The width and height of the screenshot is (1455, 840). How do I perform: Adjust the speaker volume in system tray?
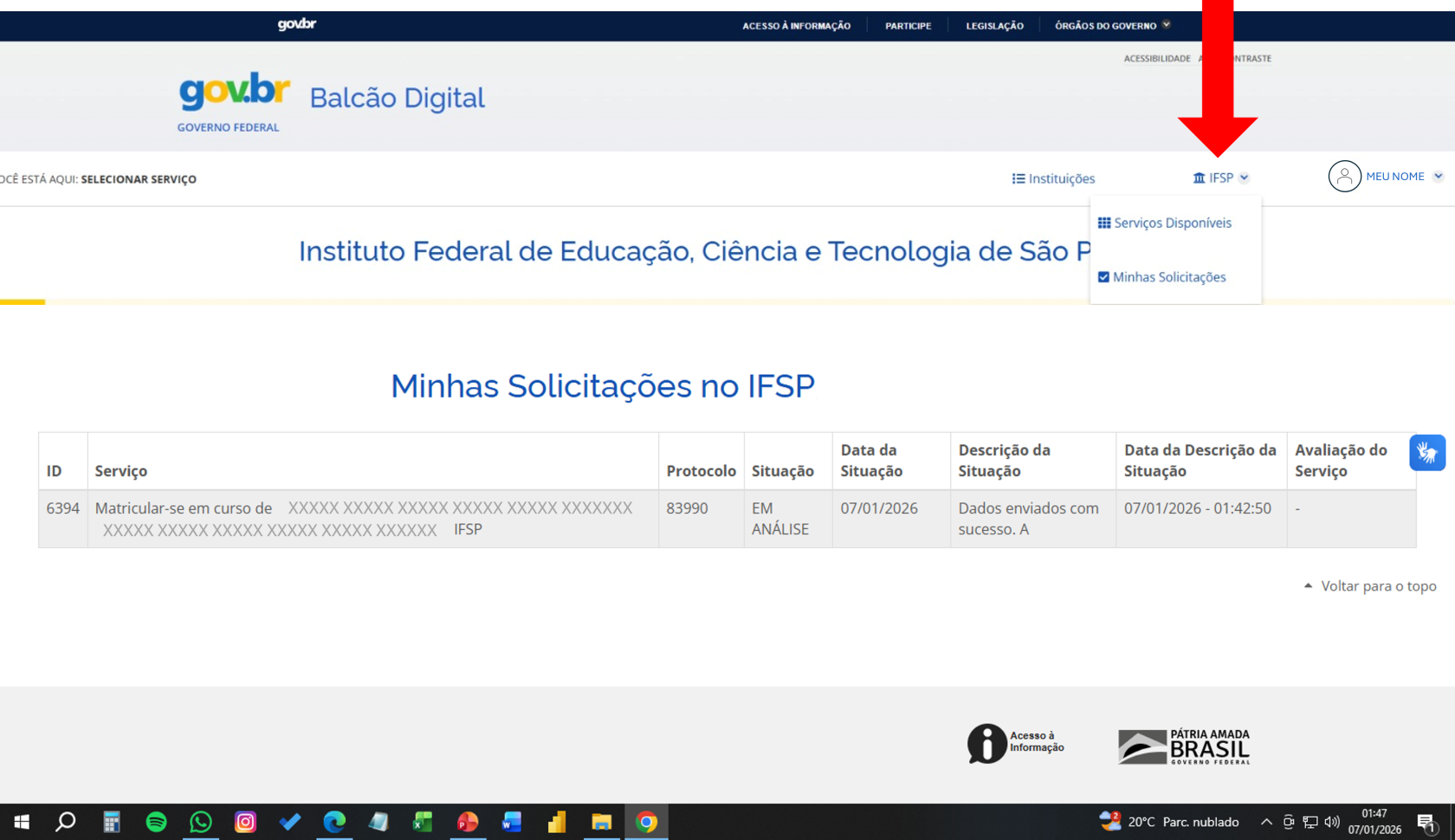pos(1331,822)
